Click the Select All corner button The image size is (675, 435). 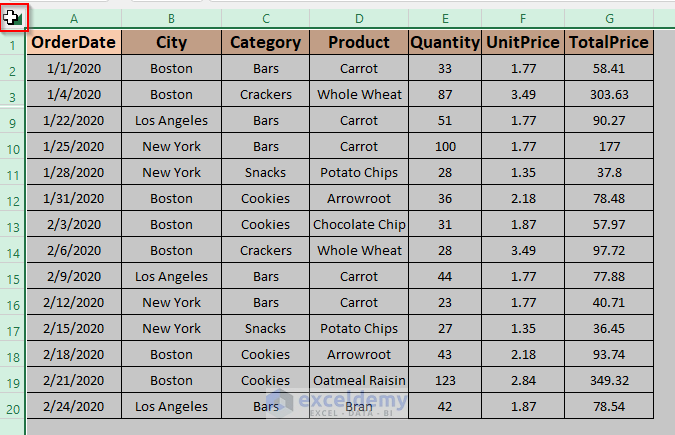[x=12, y=17]
